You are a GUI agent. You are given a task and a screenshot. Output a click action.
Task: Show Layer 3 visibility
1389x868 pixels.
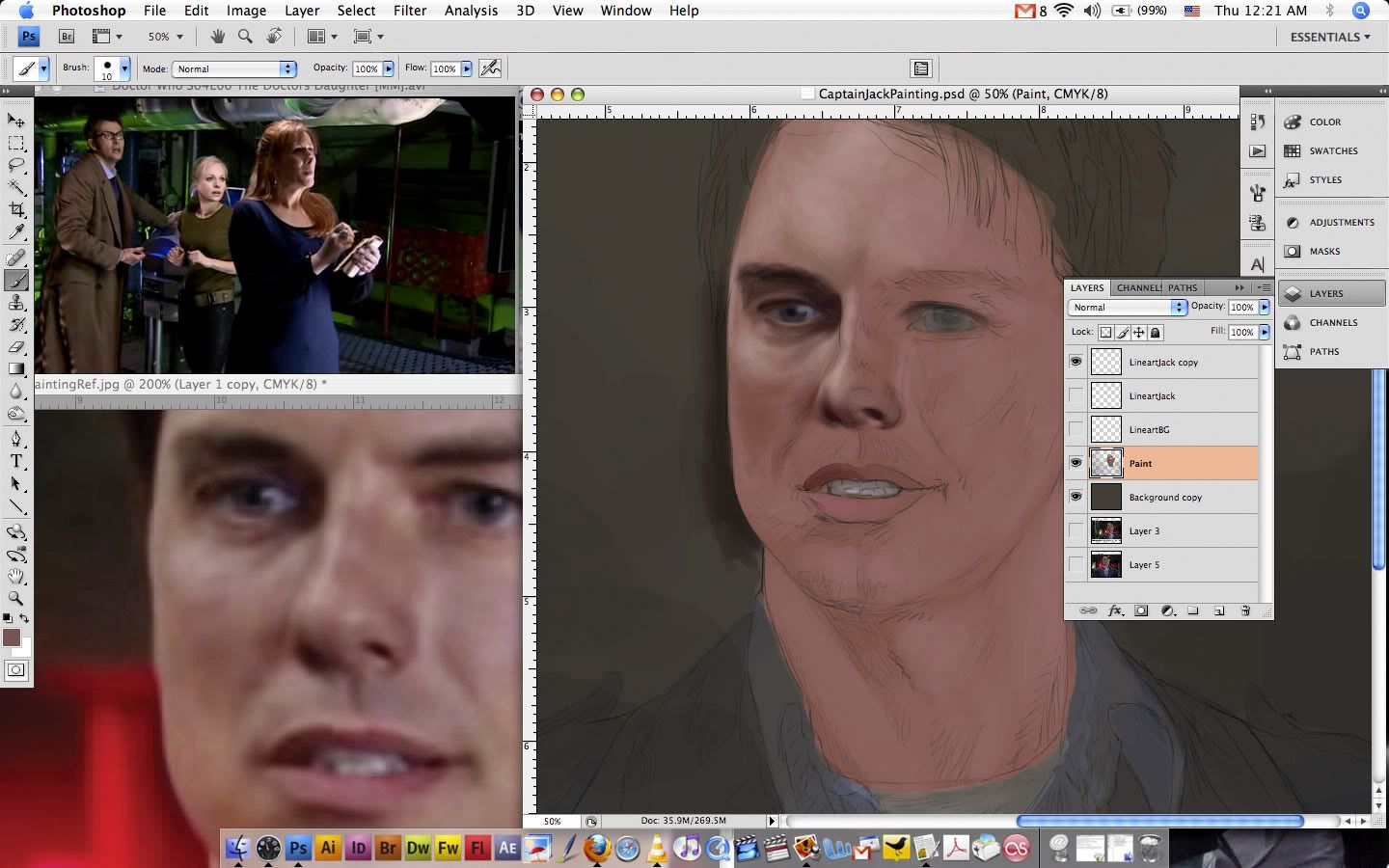pyautogui.click(x=1076, y=530)
